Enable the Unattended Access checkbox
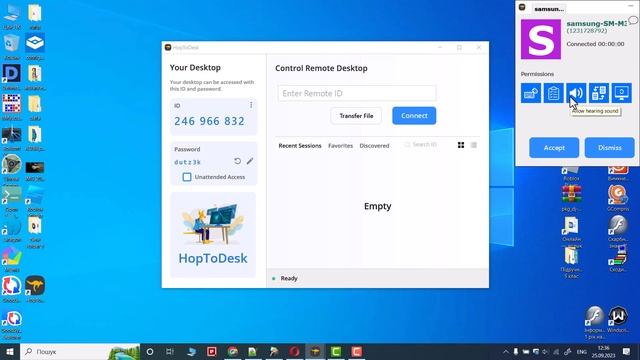 click(x=187, y=177)
